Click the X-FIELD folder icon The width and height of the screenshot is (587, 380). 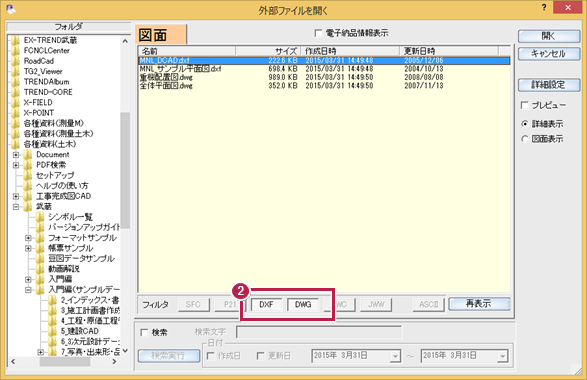15,103
